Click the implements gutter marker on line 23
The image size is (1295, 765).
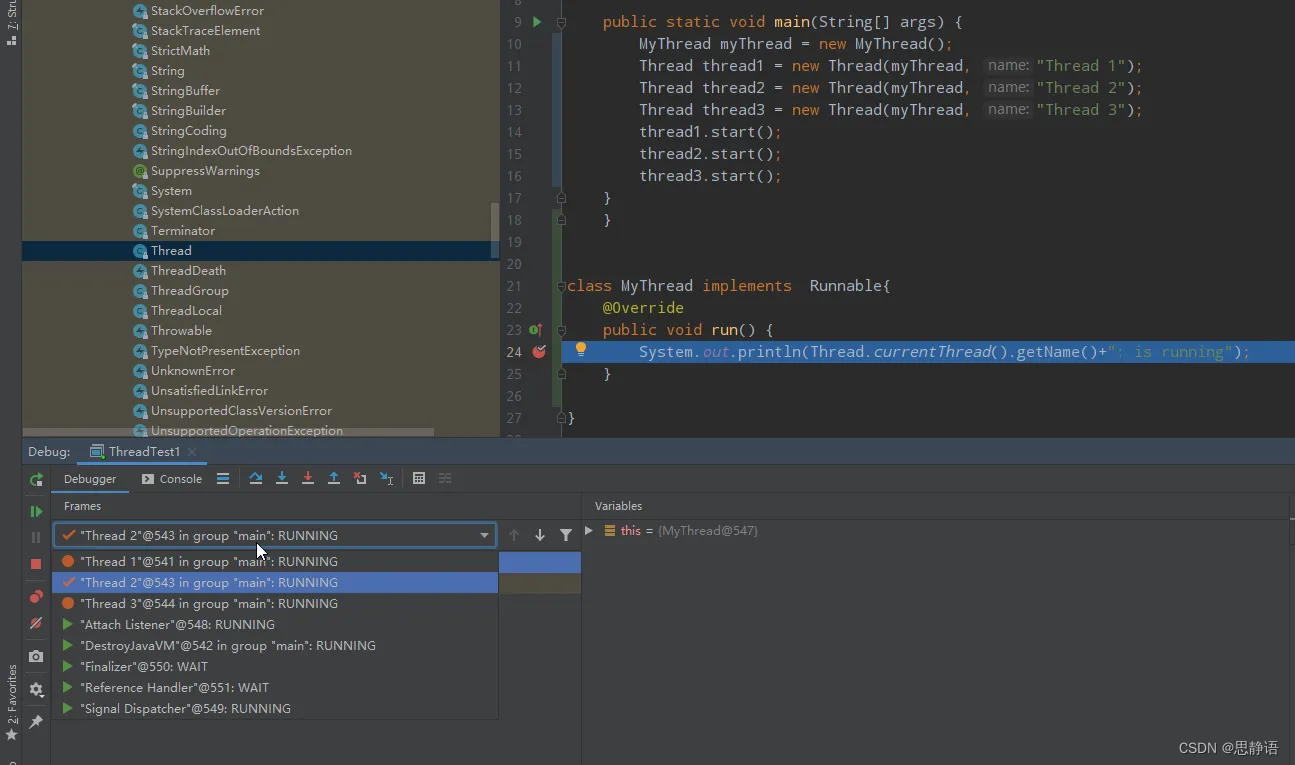point(535,330)
